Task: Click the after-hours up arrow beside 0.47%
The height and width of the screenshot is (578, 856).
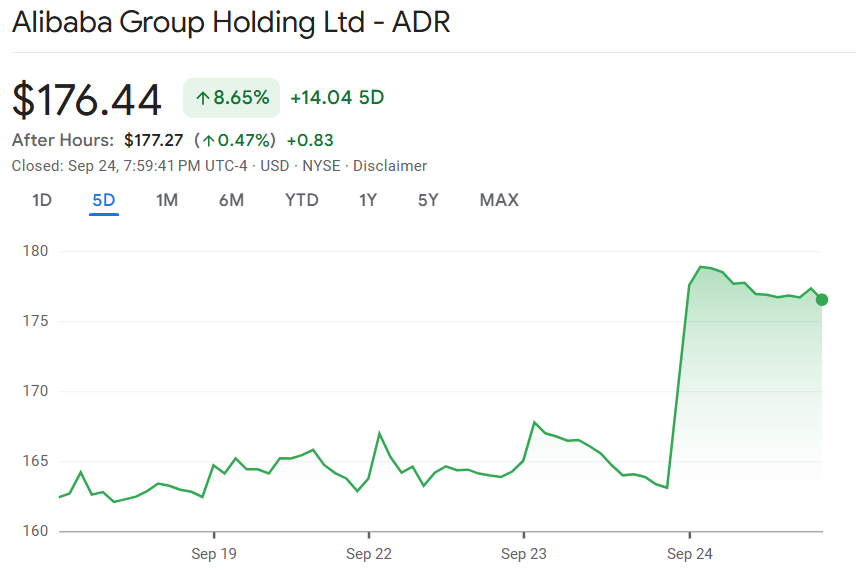Action: point(209,141)
